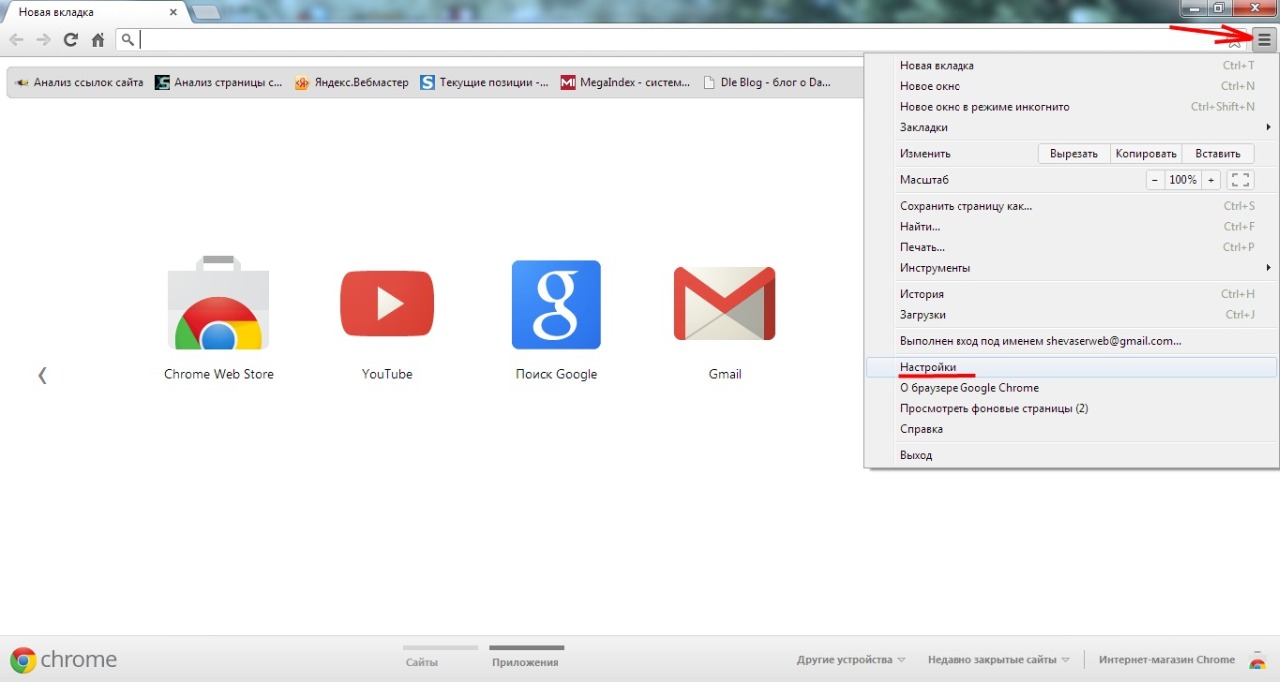The width and height of the screenshot is (1280, 682).
Task: Launch the YouTube app icon
Action: [x=387, y=305]
